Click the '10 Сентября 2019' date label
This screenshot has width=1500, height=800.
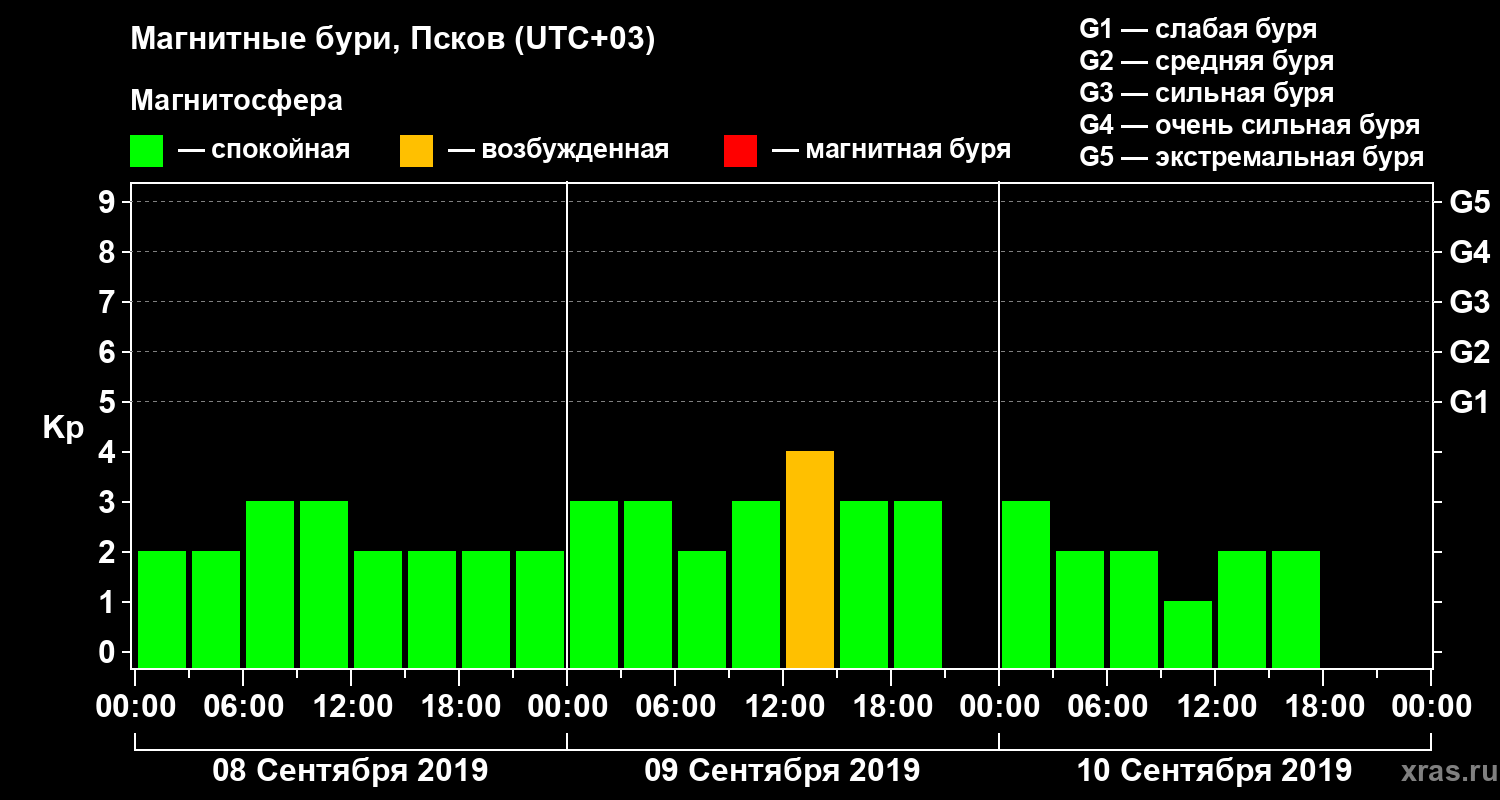pos(1214,771)
